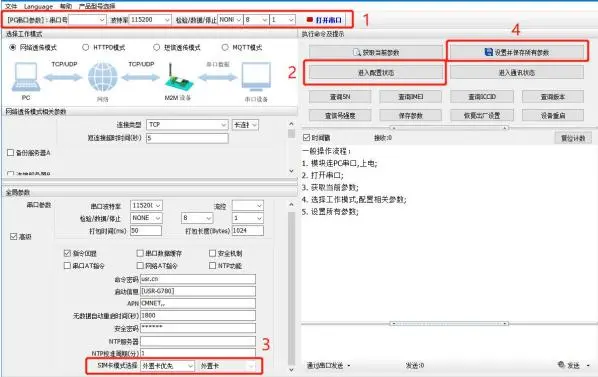Toggle 时间戳 timestamp checkbox
The width and height of the screenshot is (598, 377).
coord(306,137)
